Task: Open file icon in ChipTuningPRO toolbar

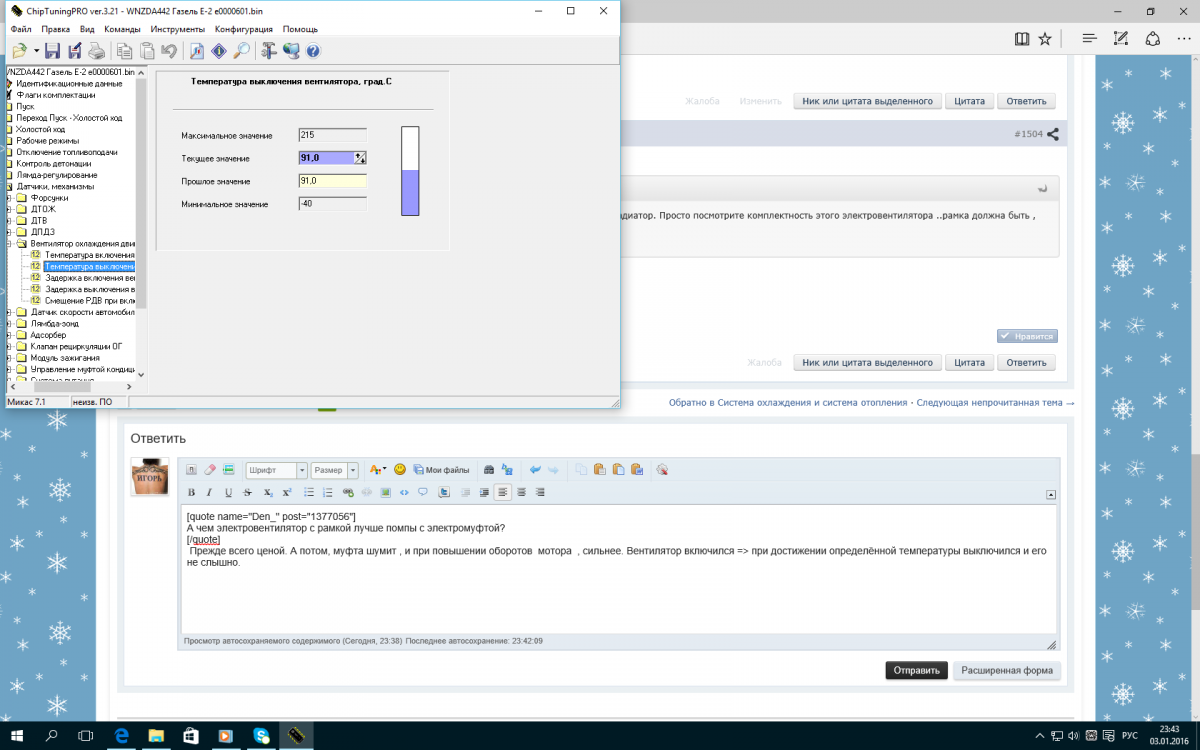Action: (20, 50)
